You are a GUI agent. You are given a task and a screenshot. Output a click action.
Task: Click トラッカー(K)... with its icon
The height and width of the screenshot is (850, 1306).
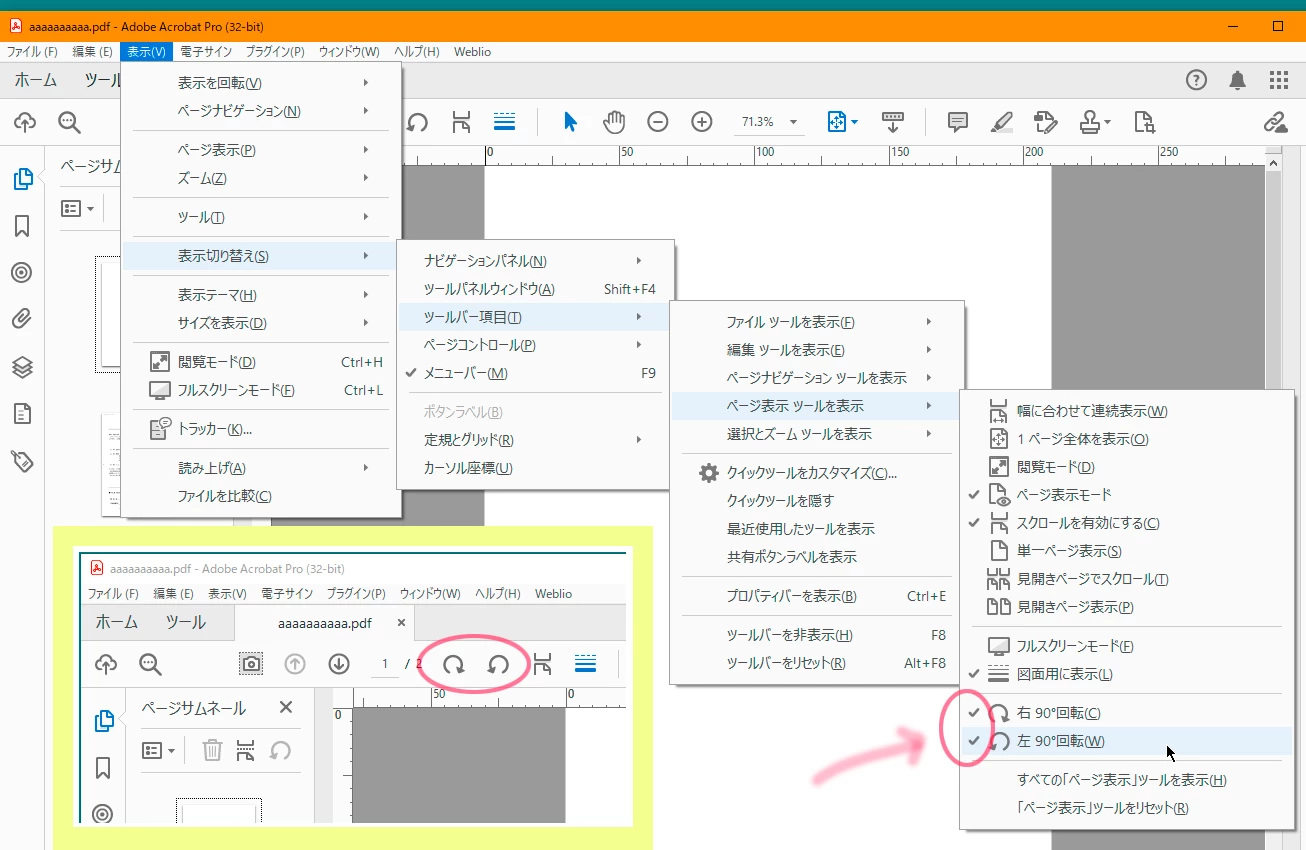pos(261,429)
